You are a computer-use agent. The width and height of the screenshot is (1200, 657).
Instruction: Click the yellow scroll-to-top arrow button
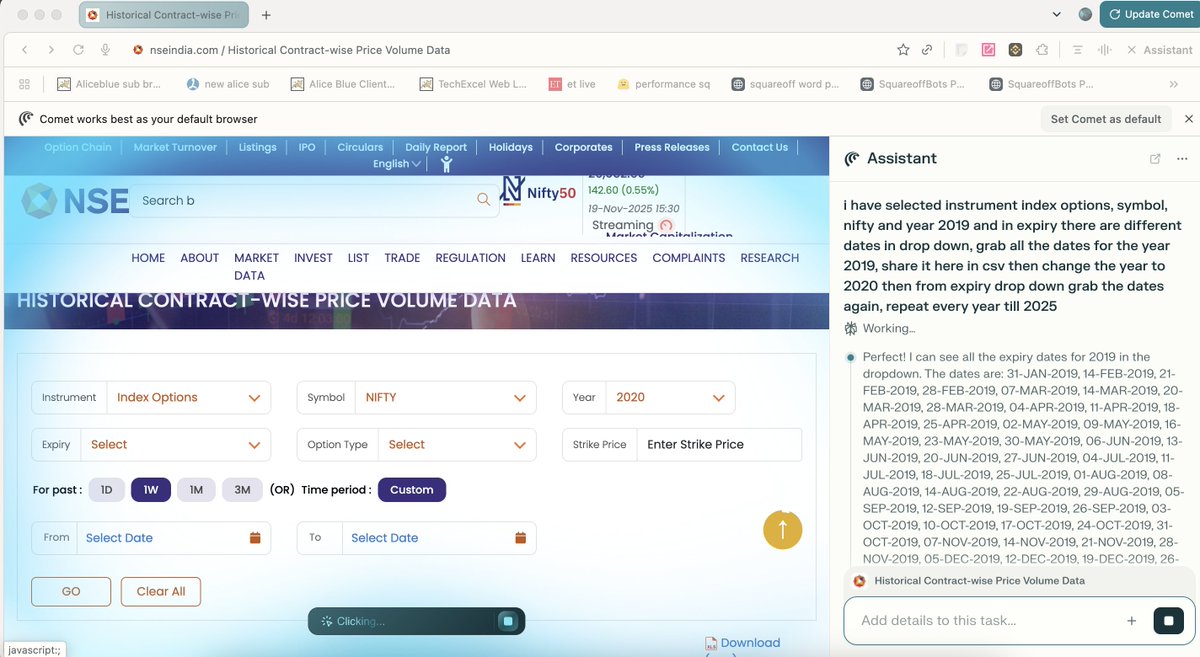coord(783,530)
